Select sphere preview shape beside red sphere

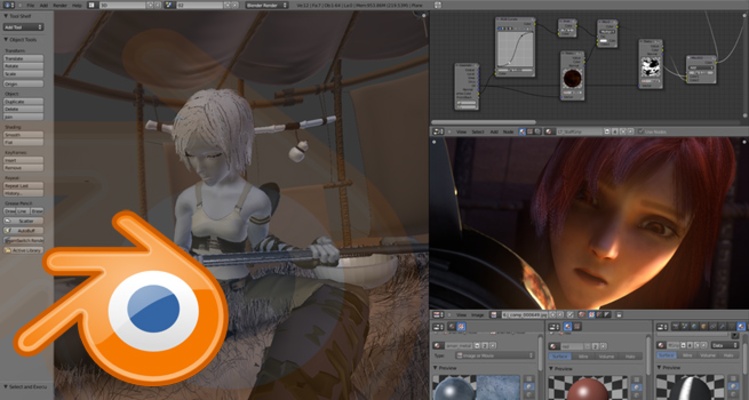coord(636,388)
